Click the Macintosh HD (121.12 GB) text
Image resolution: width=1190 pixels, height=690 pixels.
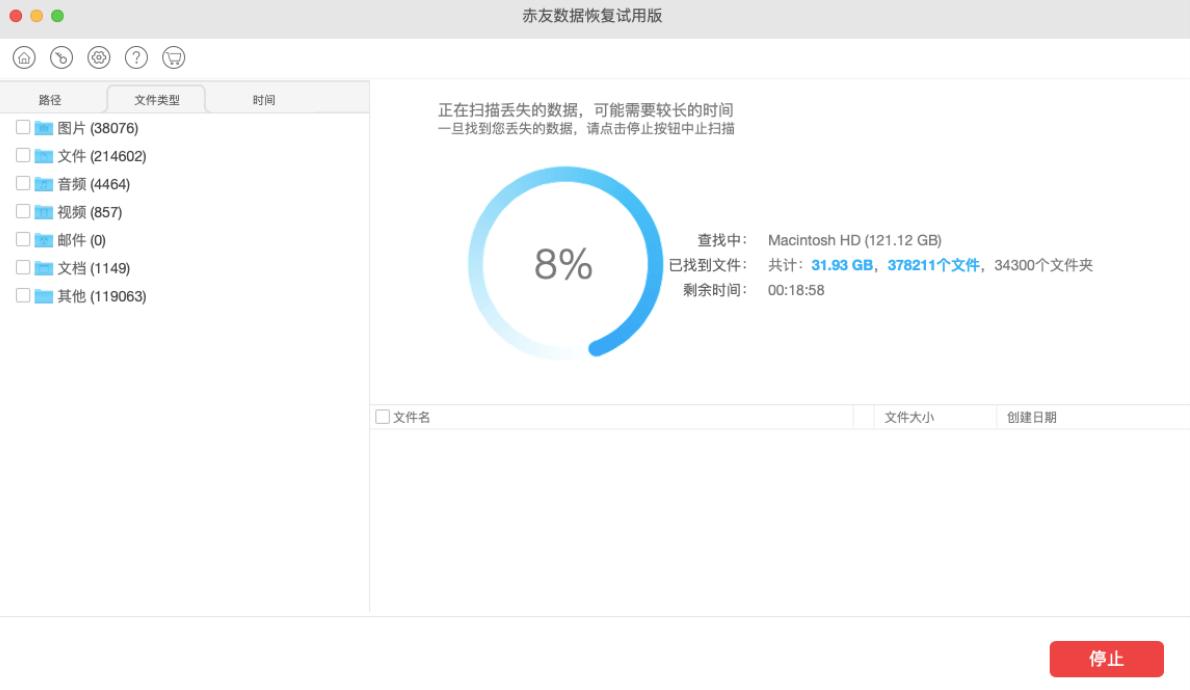click(x=855, y=240)
